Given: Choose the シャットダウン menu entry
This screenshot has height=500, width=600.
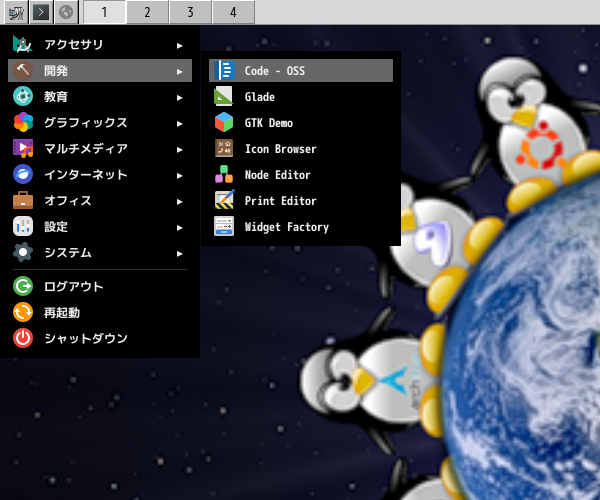Looking at the screenshot, I should point(100,338).
